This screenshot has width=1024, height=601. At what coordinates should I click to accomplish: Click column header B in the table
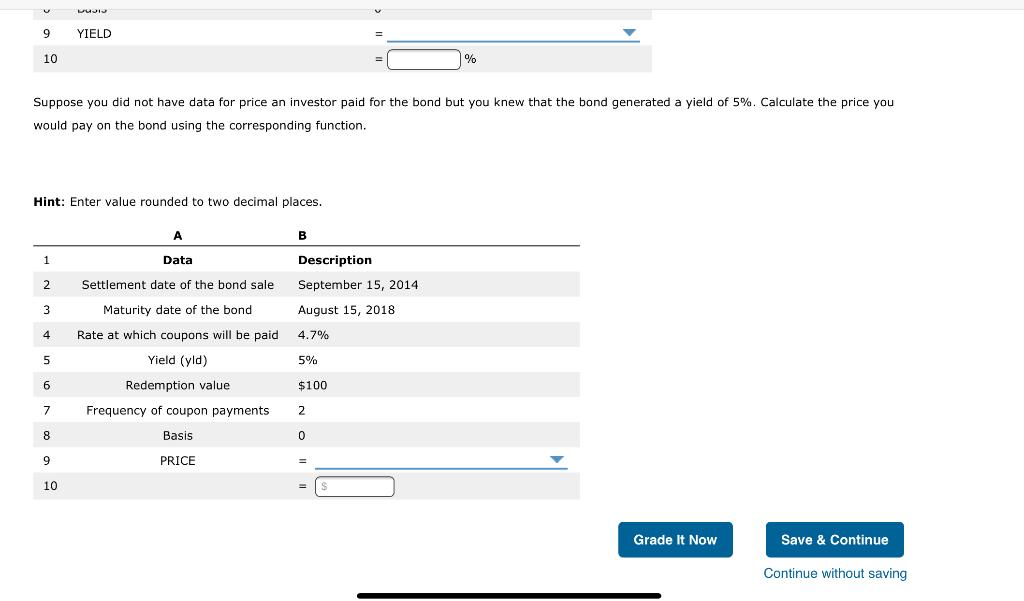click(302, 235)
